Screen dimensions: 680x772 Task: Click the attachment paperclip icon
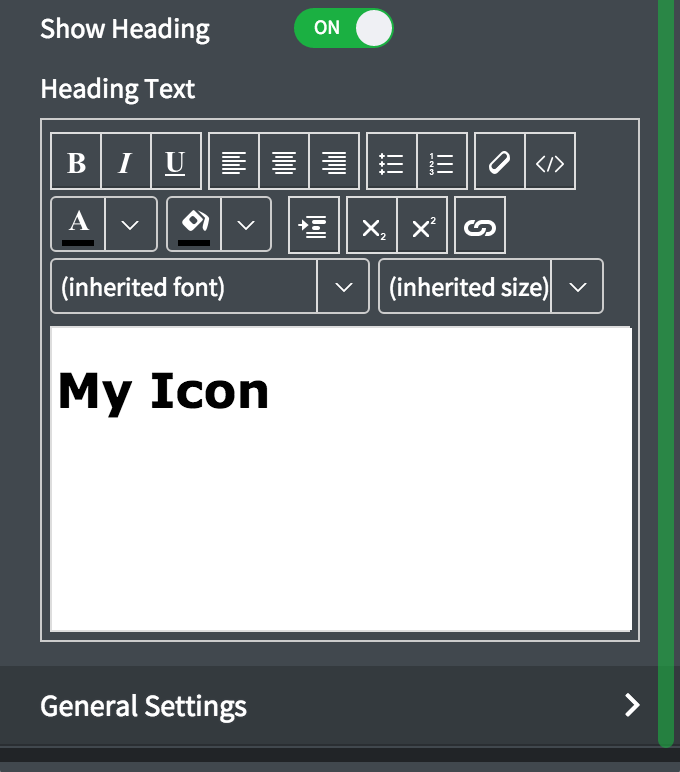500,162
